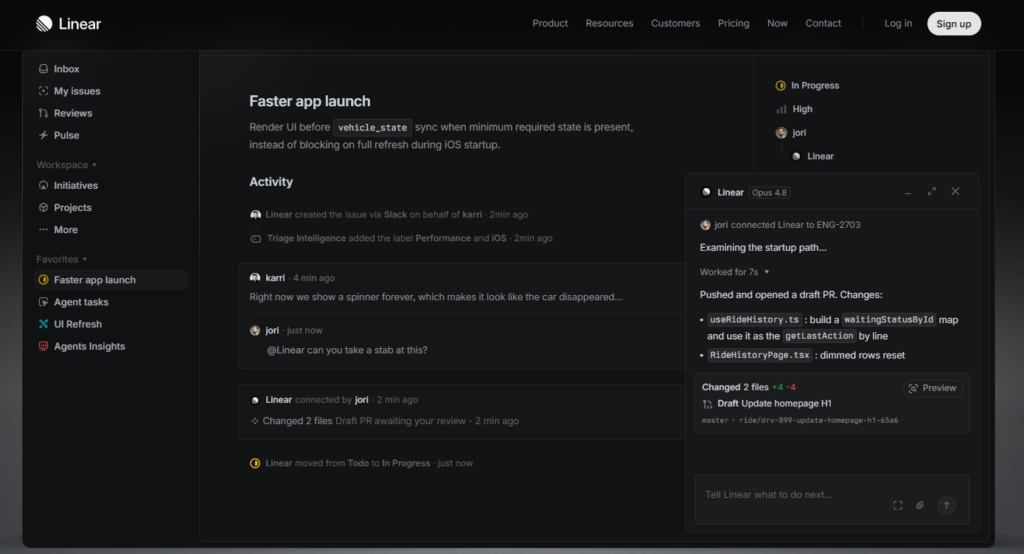Expand the Linear agent panel to fullscreen
1024x554 pixels.
[932, 191]
